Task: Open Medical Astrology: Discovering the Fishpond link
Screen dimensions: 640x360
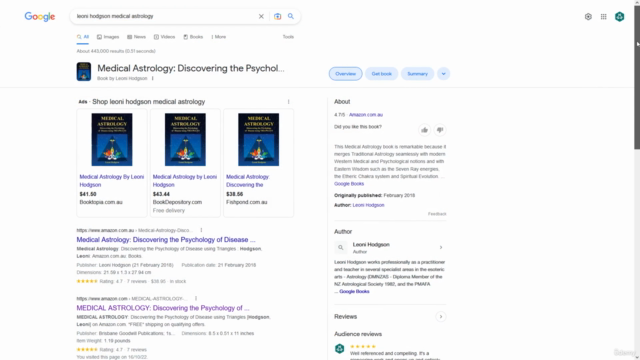Action: point(247,181)
